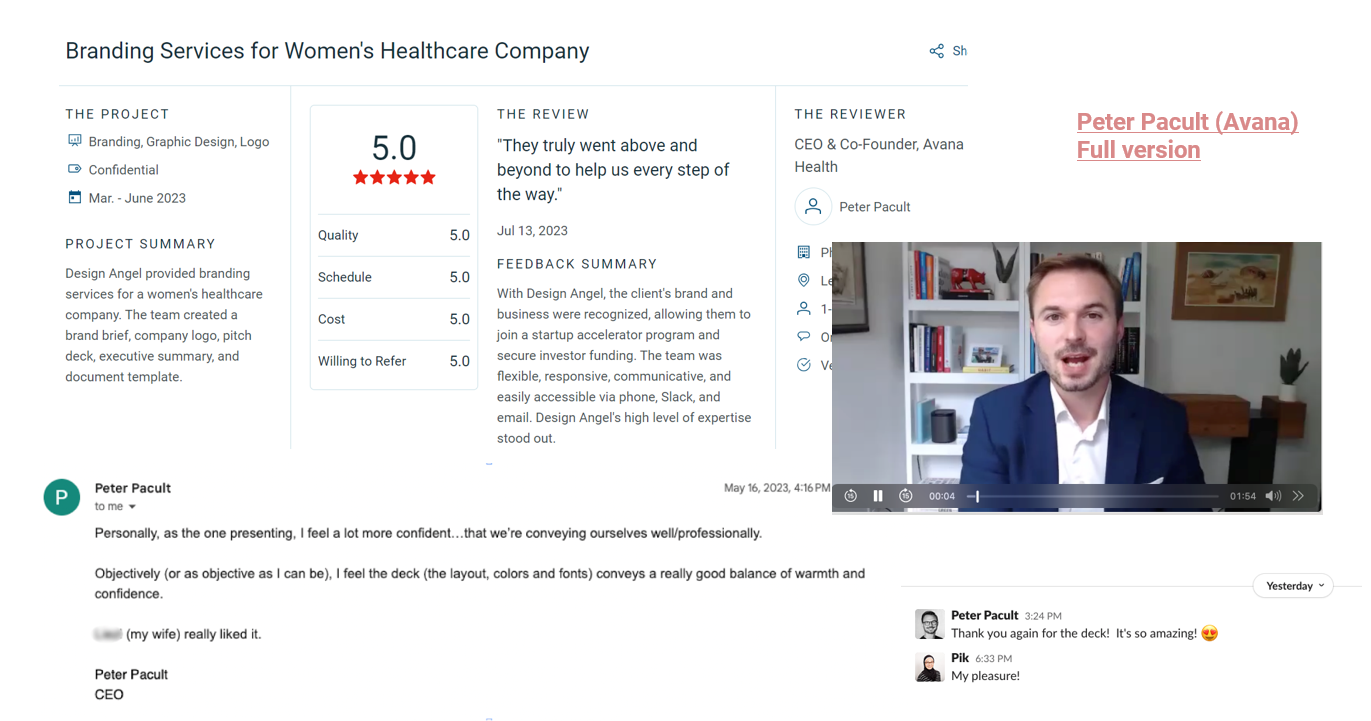Click the 3:24 PM message timestamp
This screenshot has height=721, width=1371.
[x=1043, y=616]
